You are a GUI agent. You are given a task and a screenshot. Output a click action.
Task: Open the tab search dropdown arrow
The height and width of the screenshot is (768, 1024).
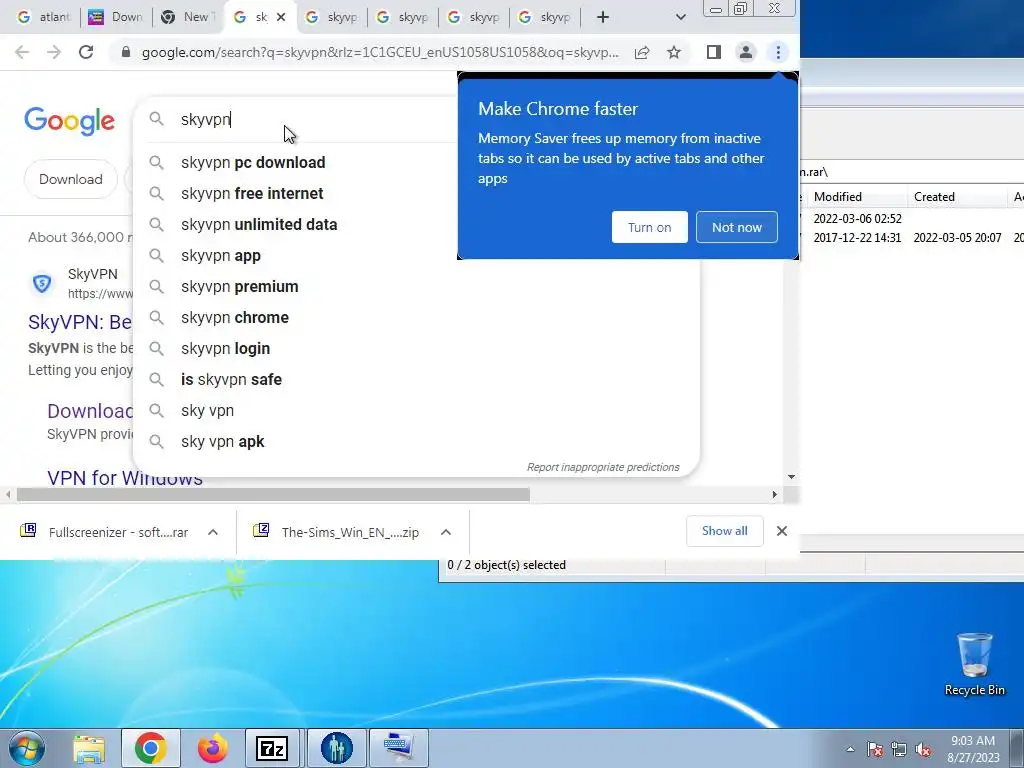(x=680, y=18)
